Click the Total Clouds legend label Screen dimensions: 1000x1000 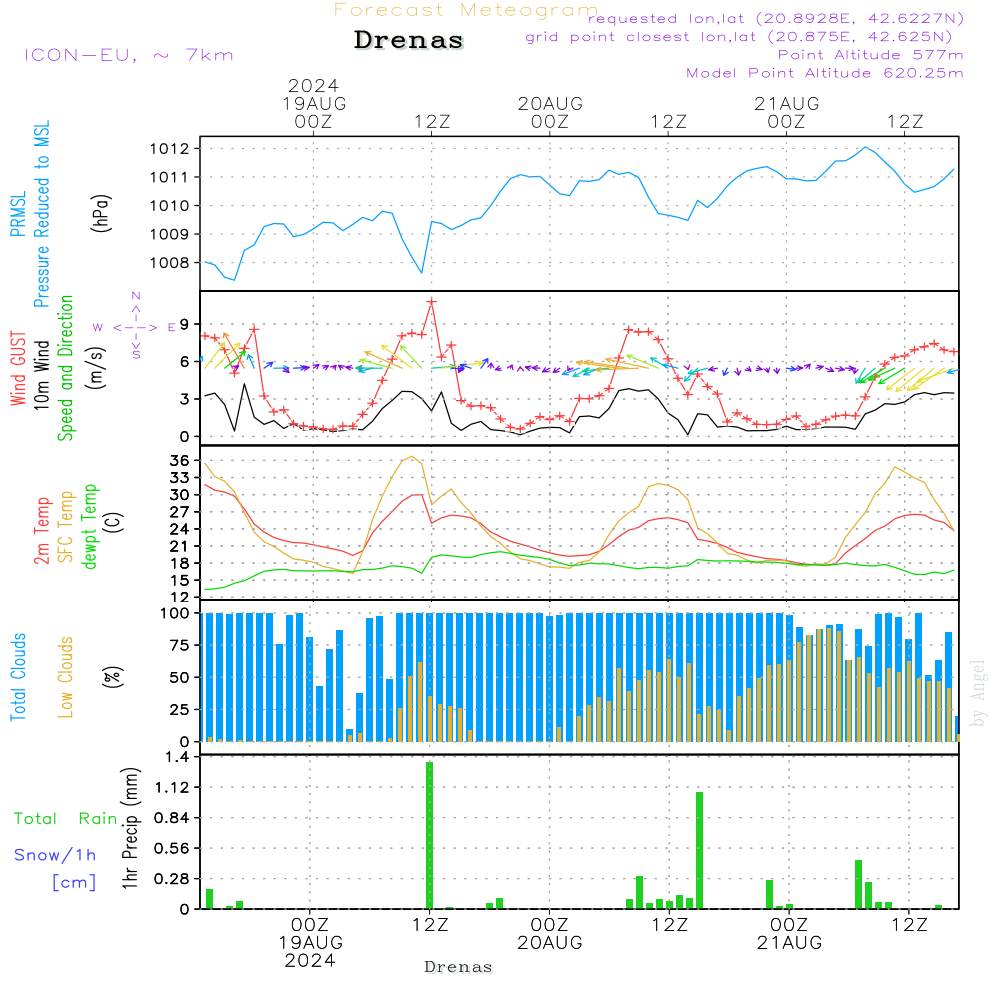(x=18, y=677)
